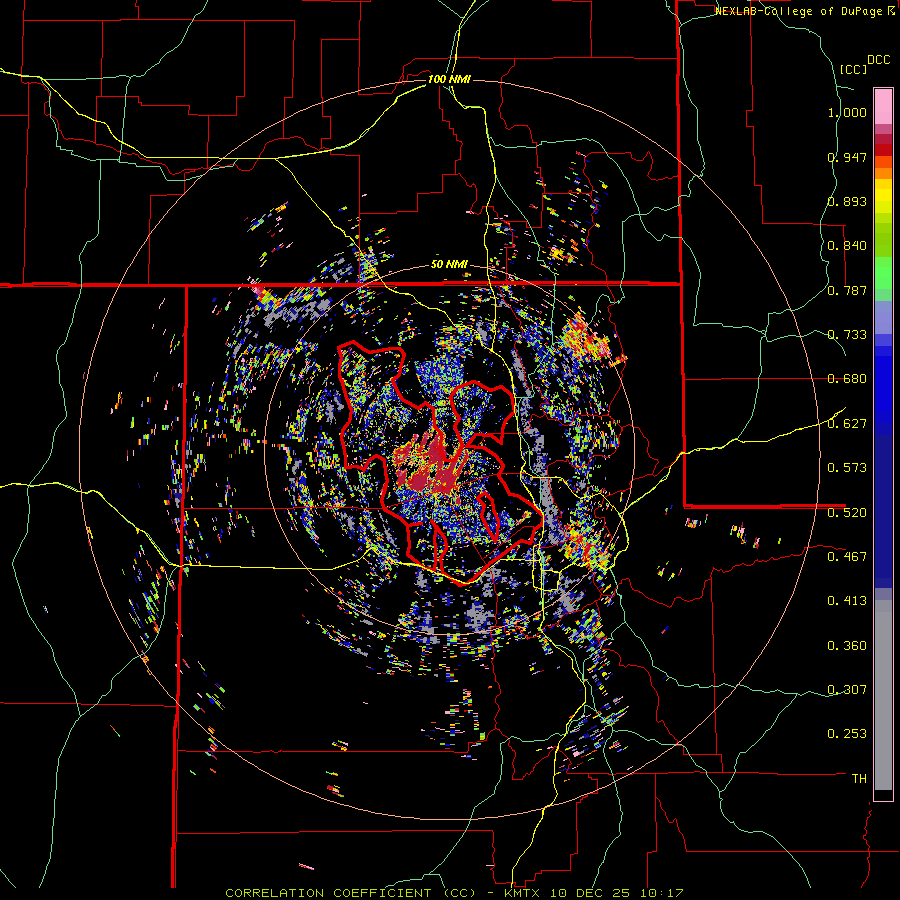This screenshot has height=900, width=900.
Task: Click the Correlation Coefficient KMTX caption
Action: [454, 893]
